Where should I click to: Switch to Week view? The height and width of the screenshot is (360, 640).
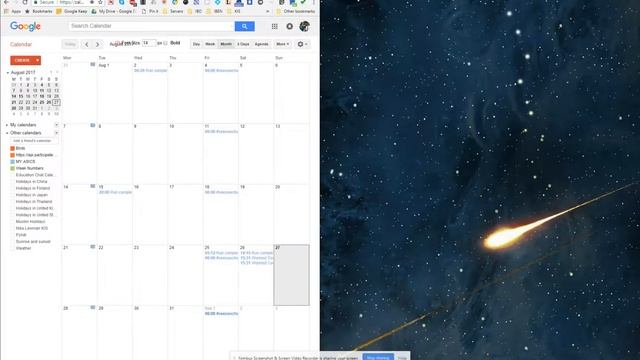coord(210,44)
